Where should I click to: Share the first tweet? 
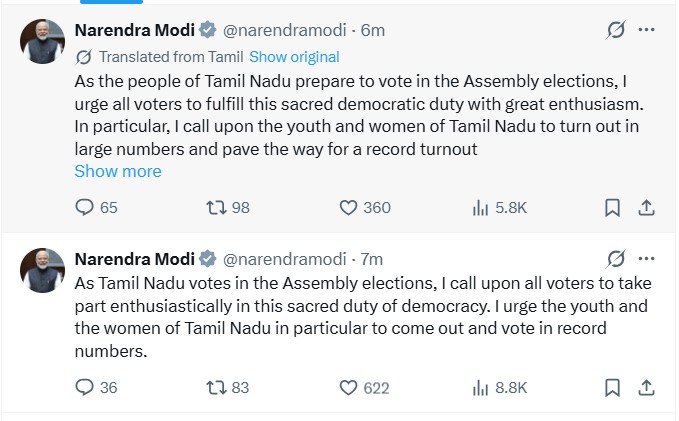click(x=646, y=207)
